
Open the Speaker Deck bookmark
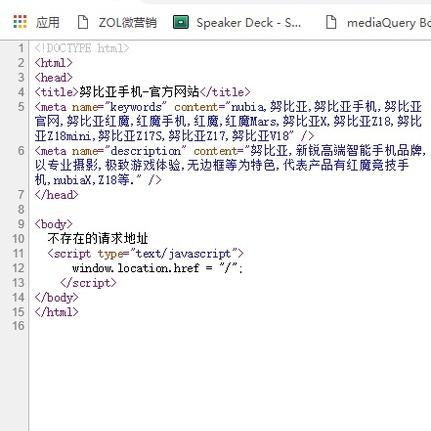(x=248, y=23)
